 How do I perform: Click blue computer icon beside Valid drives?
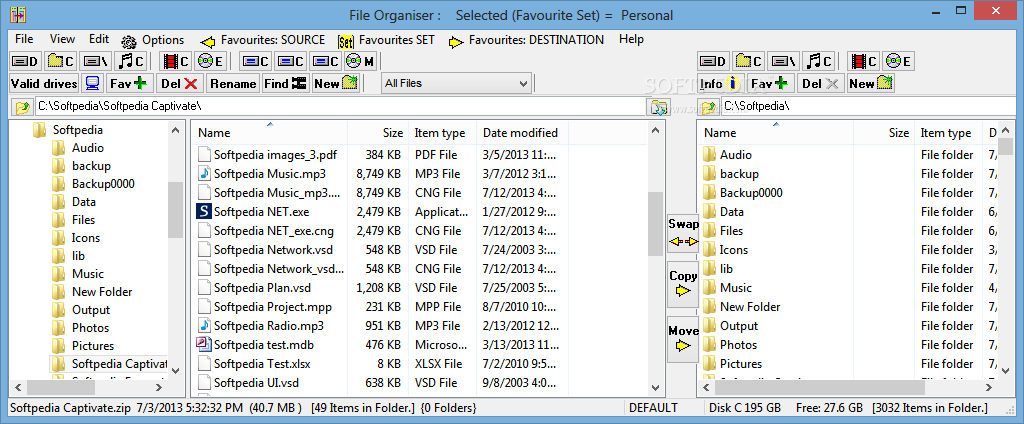click(x=92, y=83)
